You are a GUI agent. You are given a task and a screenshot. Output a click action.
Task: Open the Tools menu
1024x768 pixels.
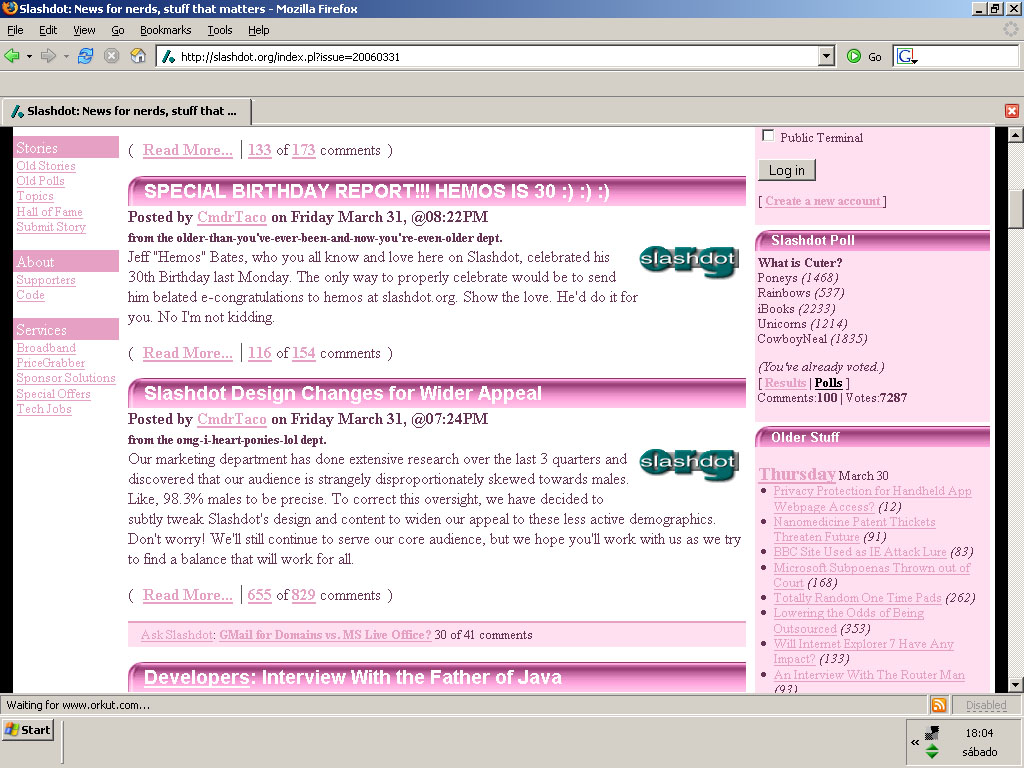coord(219,30)
